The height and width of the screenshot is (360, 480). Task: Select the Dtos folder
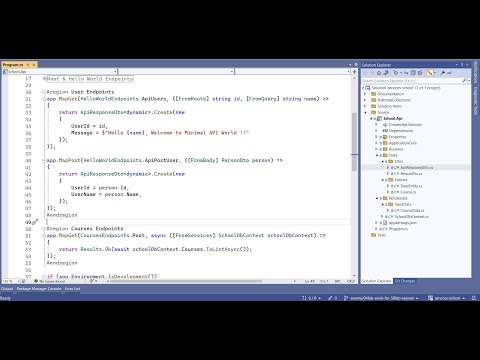[399, 161]
